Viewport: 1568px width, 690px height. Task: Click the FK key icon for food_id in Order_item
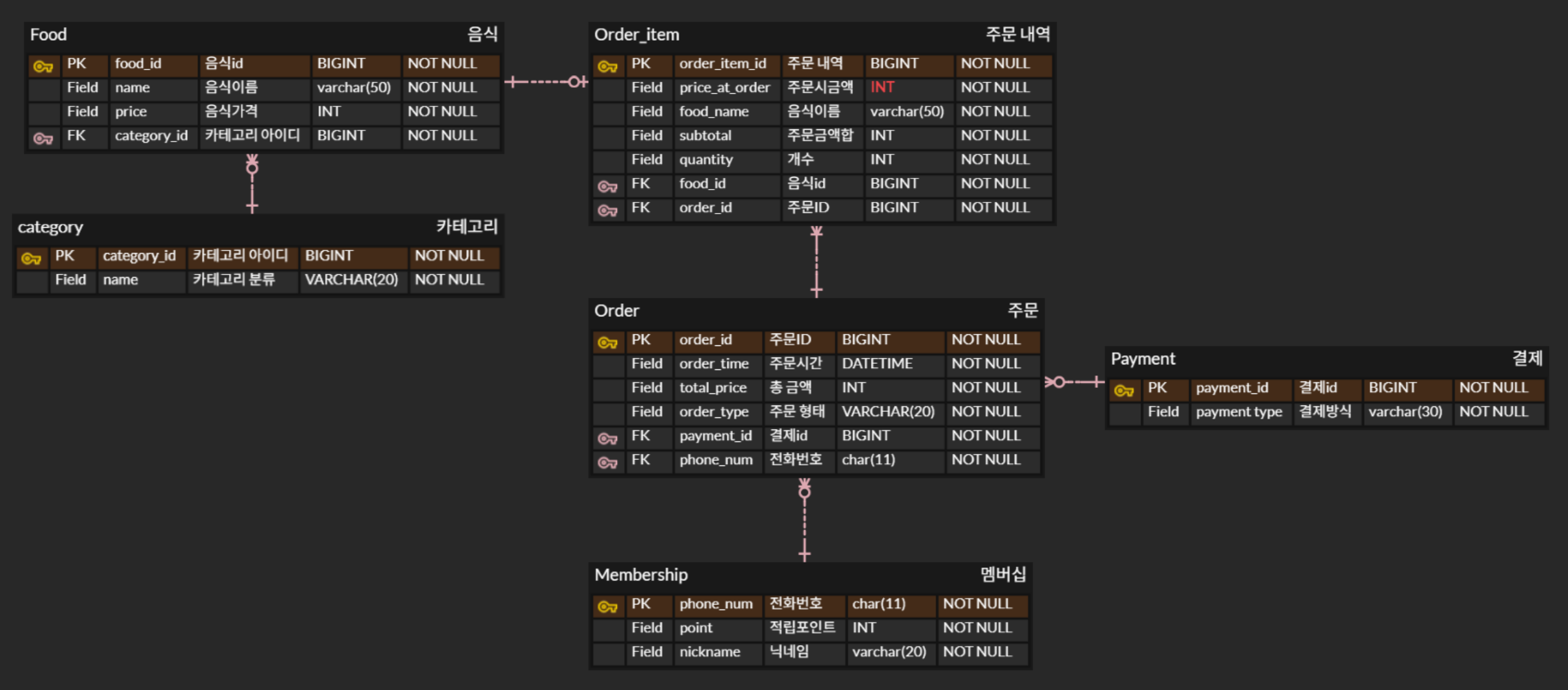click(607, 186)
